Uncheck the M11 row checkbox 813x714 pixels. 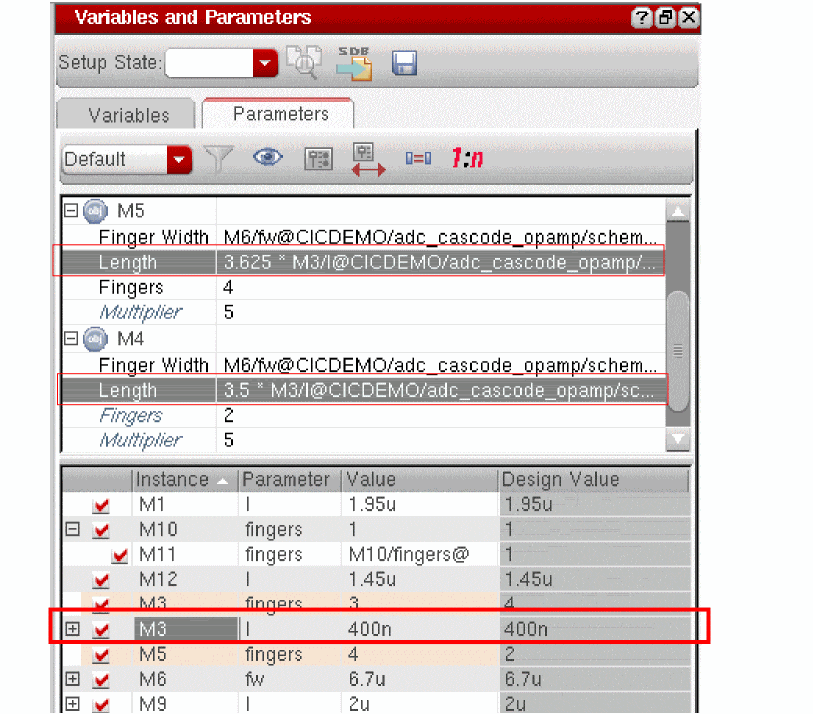[120, 555]
